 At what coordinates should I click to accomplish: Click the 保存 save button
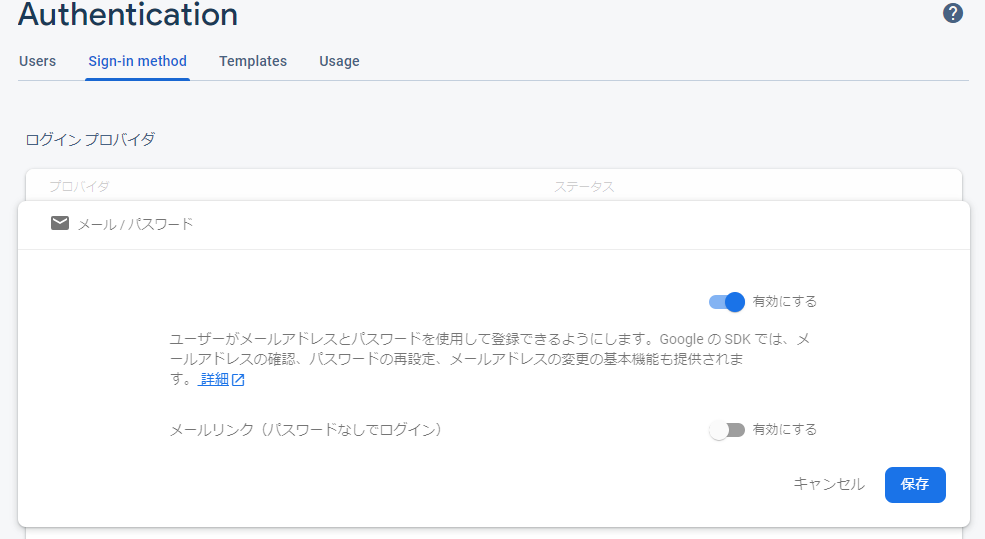(915, 484)
